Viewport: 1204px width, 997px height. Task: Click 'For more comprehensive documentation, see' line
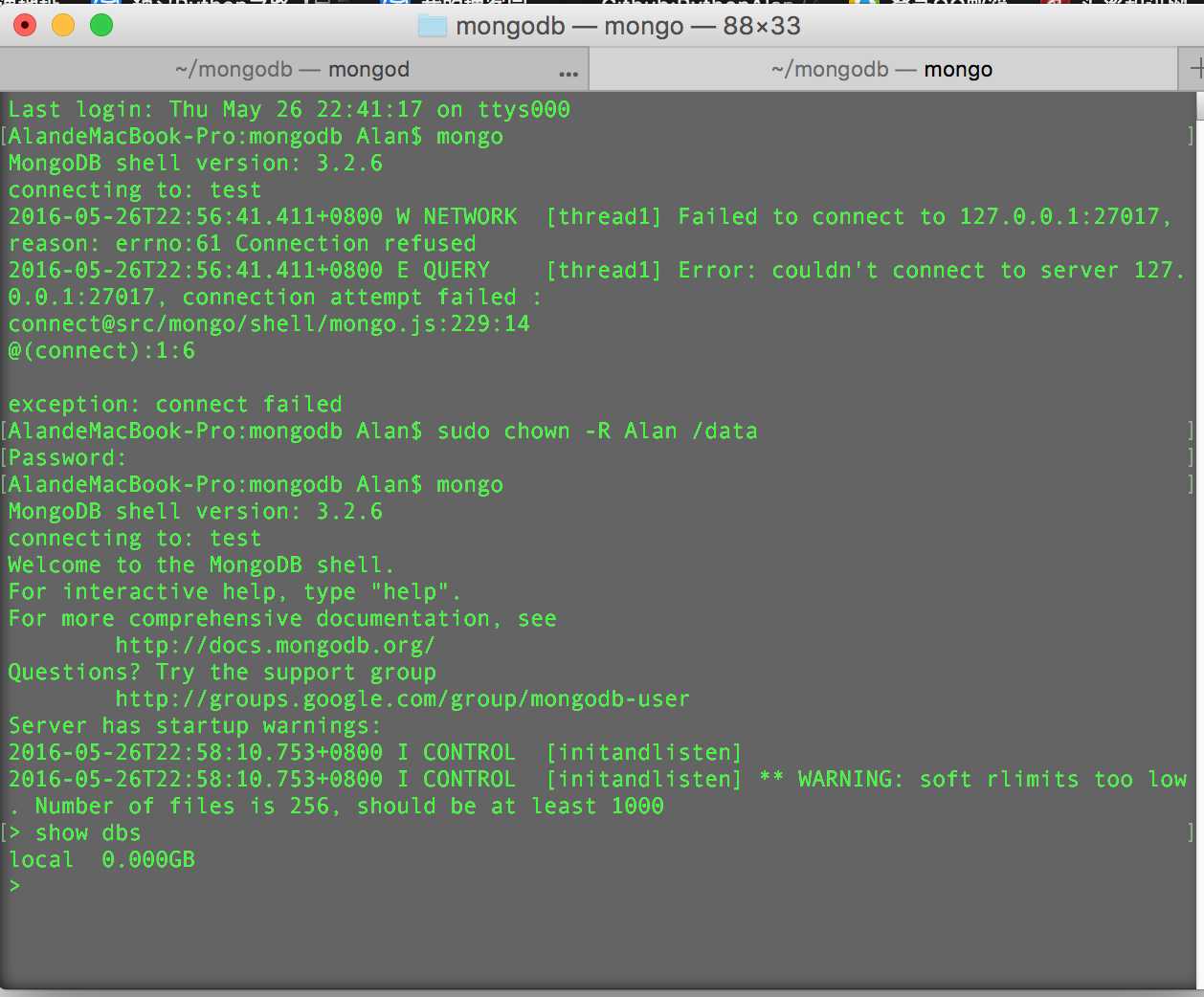[x=282, y=619]
